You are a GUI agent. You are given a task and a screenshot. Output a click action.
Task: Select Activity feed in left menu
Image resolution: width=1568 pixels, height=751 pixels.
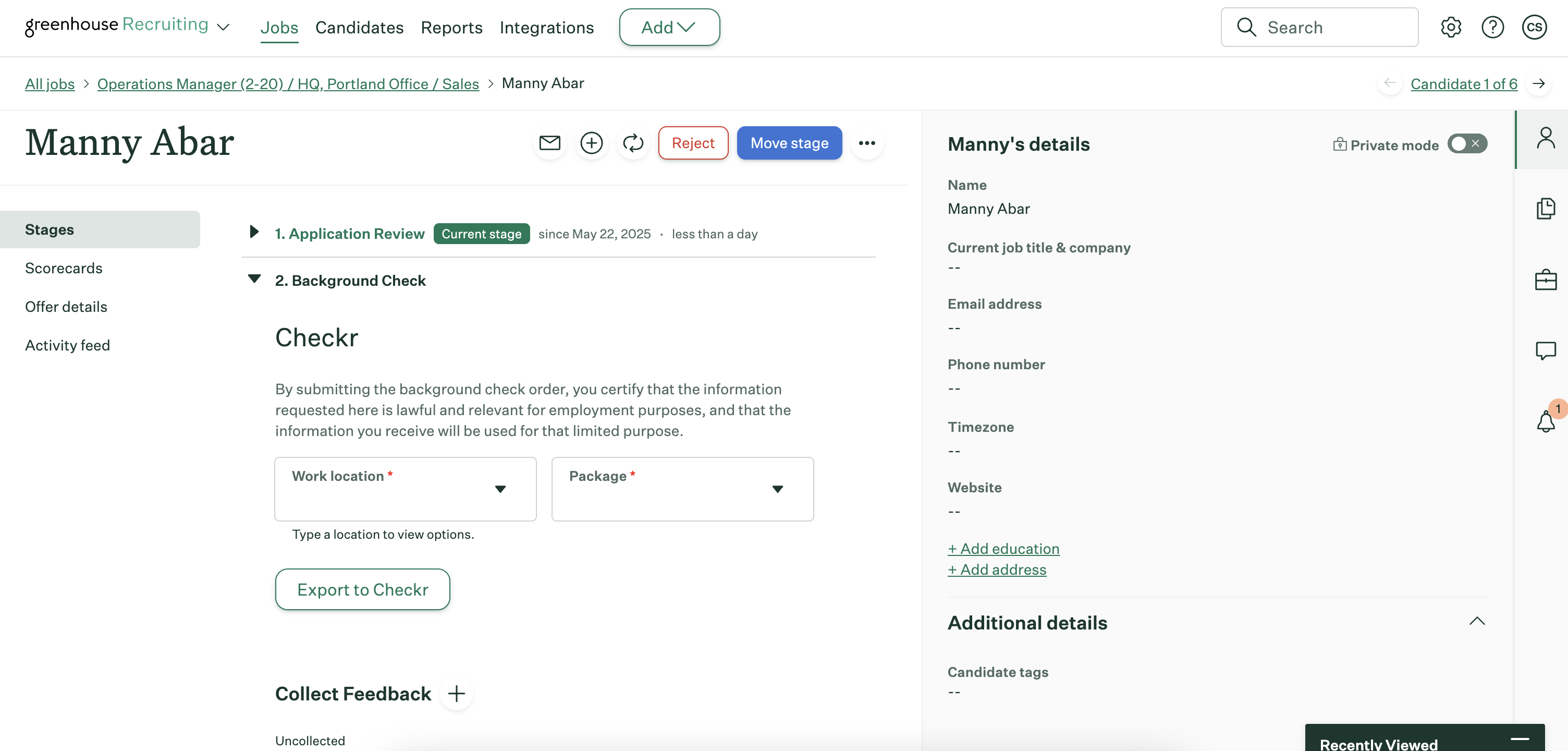click(x=67, y=345)
